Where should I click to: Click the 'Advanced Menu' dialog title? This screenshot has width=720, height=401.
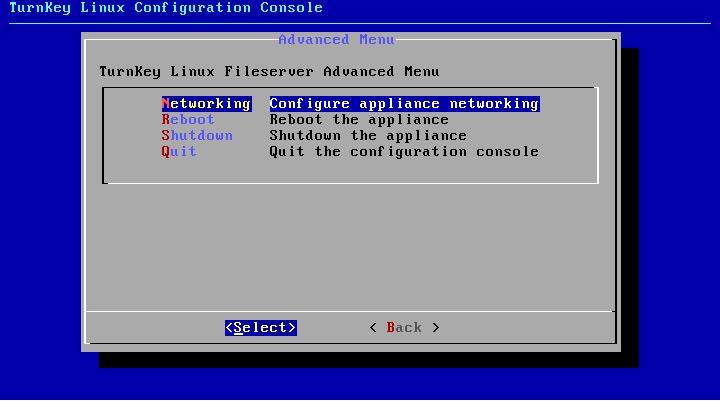pos(336,40)
